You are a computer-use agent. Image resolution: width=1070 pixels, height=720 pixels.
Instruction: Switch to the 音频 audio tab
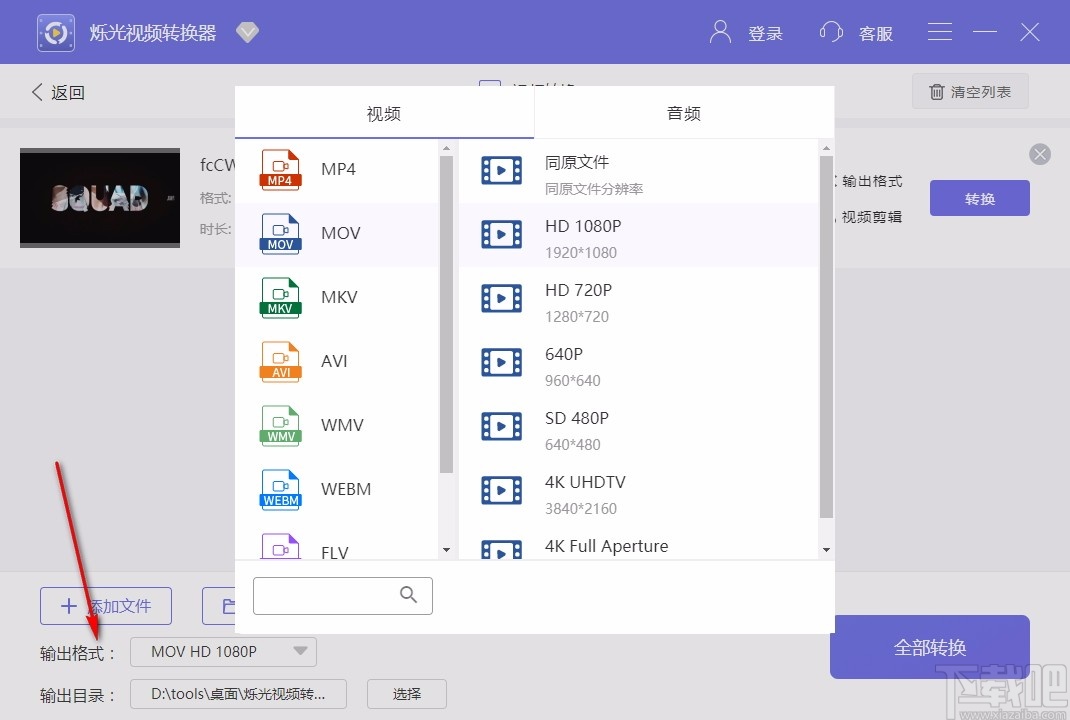(683, 112)
